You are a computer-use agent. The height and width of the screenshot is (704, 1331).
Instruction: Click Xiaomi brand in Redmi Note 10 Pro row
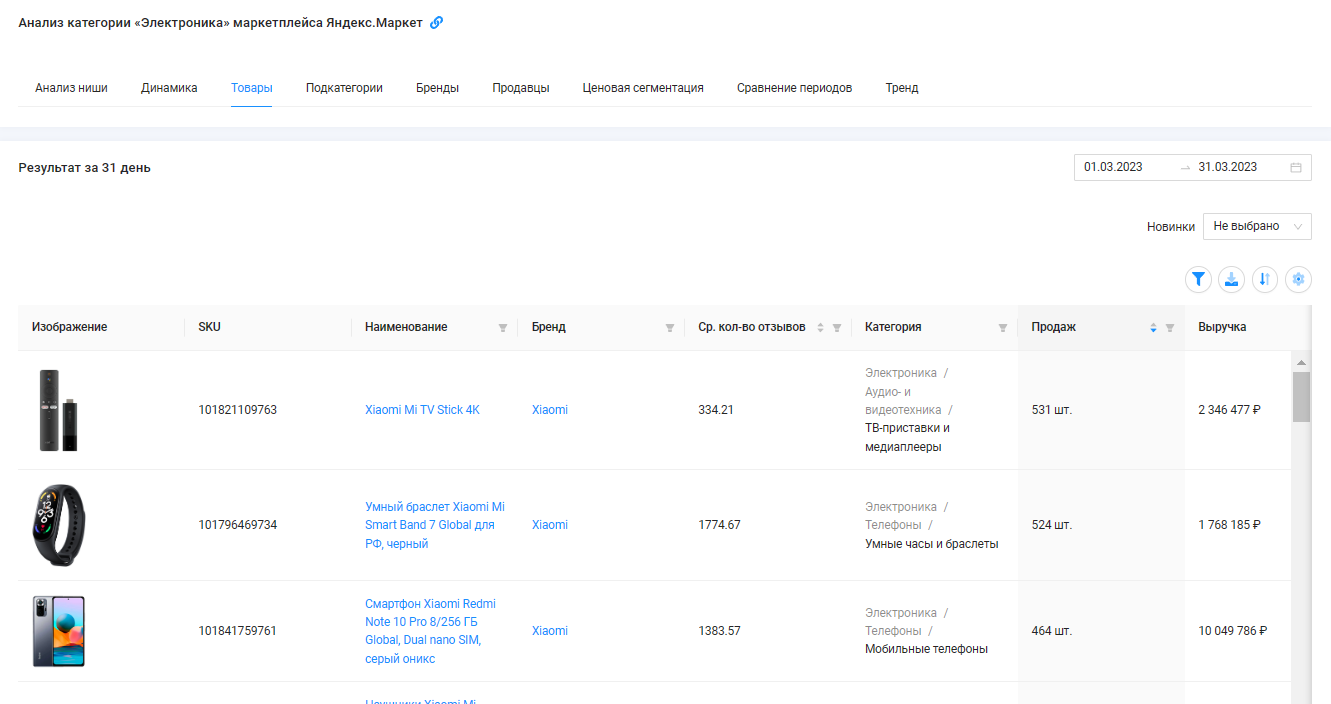click(x=549, y=631)
